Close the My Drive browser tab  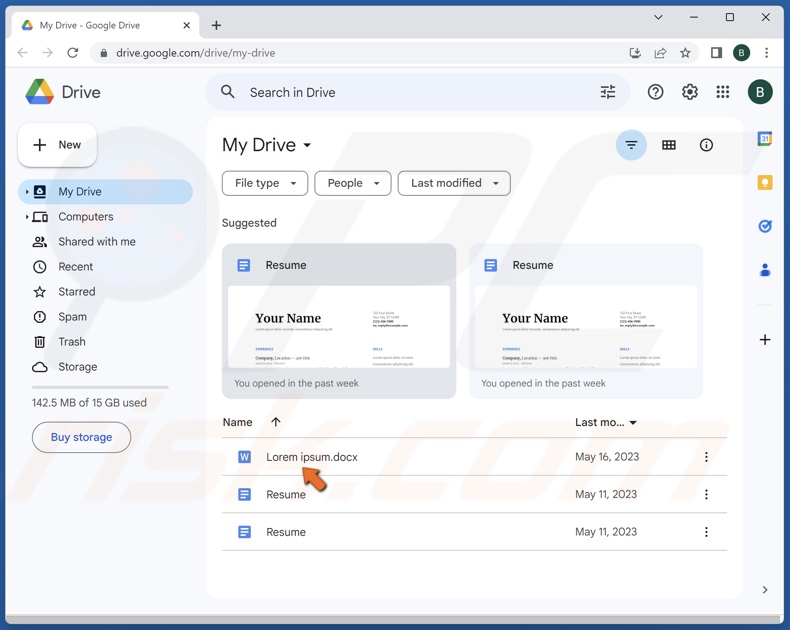(x=186, y=25)
